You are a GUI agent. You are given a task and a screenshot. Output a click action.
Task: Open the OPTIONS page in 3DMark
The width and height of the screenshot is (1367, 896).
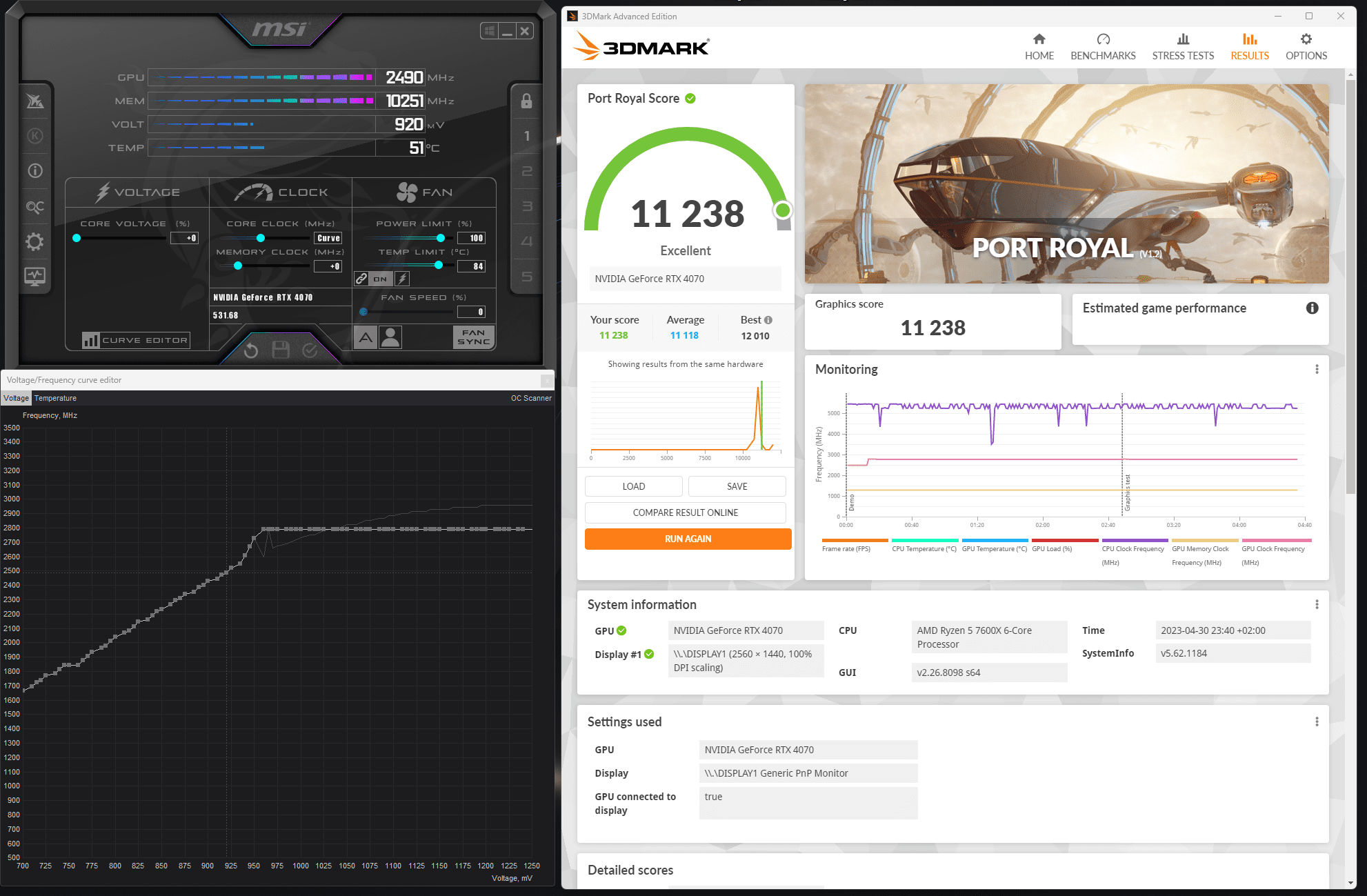1306,48
